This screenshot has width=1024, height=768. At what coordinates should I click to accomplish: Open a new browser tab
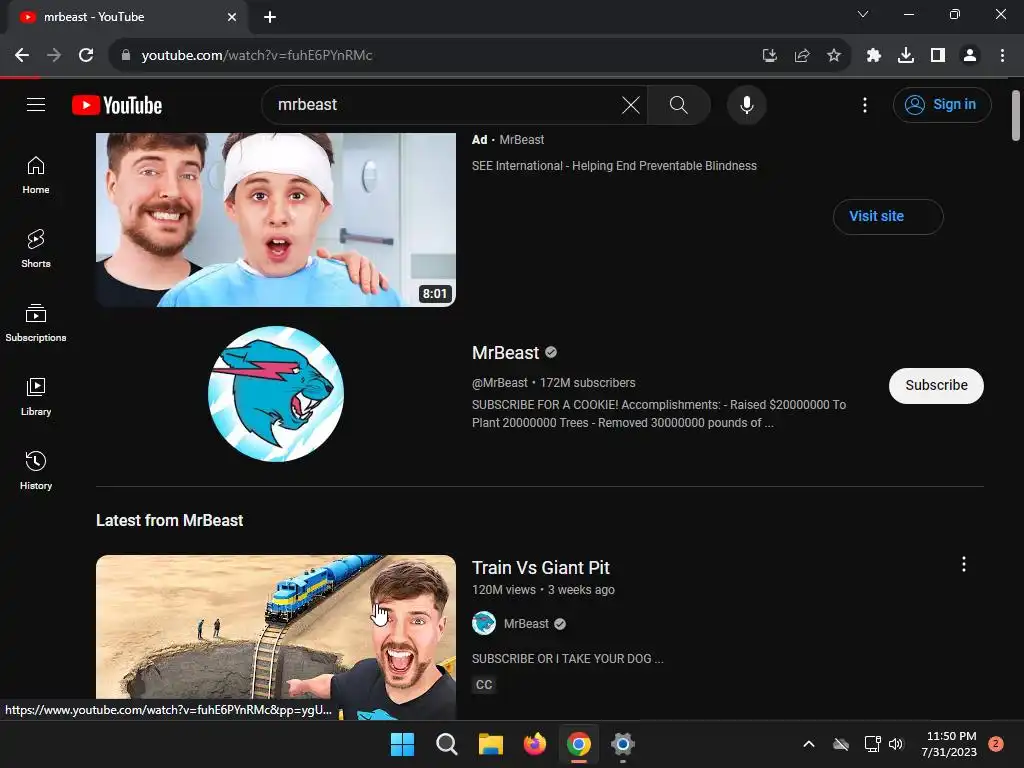270,17
